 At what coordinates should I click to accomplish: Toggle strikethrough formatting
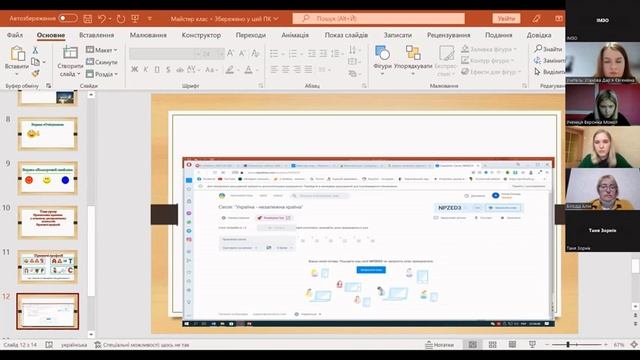pos(180,70)
